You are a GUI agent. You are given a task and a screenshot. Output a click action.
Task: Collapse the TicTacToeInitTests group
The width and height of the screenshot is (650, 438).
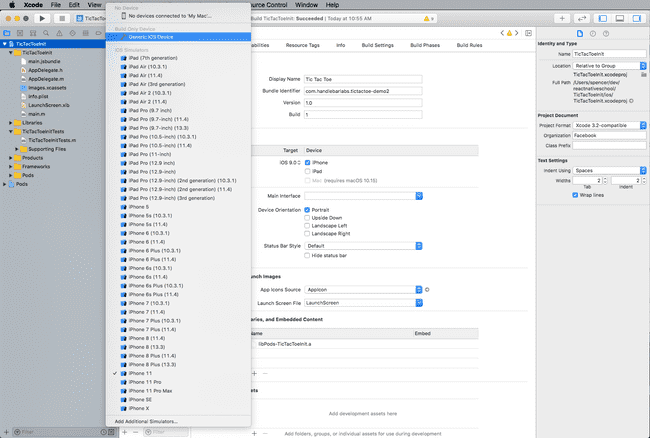(10, 131)
